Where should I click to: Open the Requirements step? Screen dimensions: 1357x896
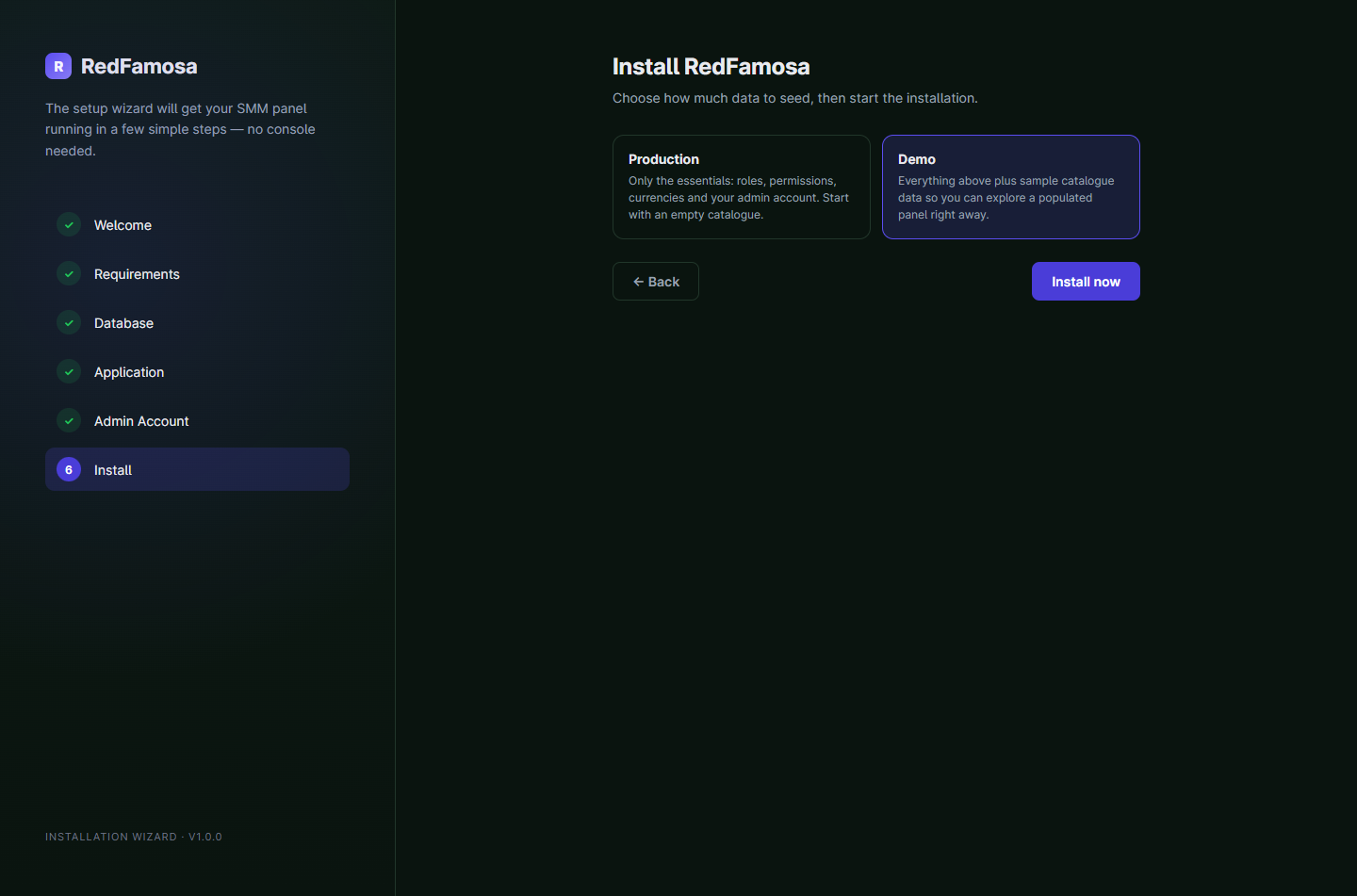197,274
